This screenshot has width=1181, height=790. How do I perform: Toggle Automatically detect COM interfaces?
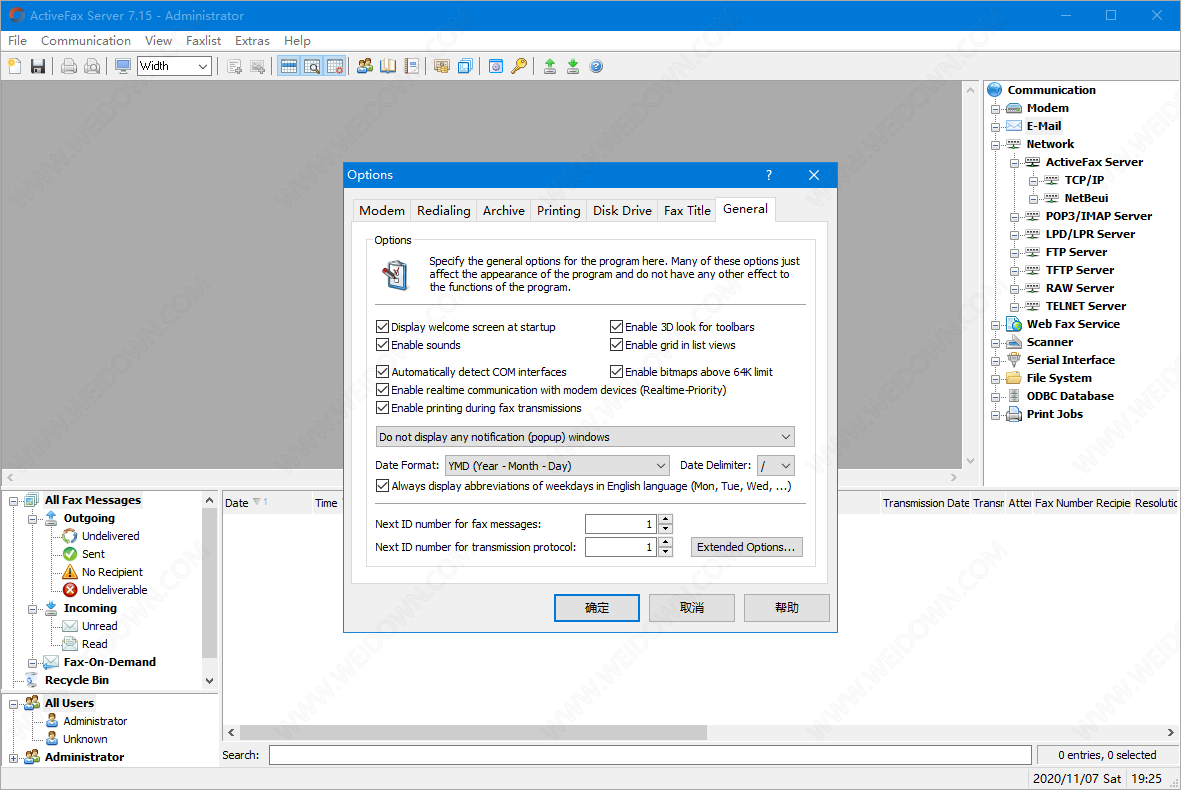click(382, 372)
